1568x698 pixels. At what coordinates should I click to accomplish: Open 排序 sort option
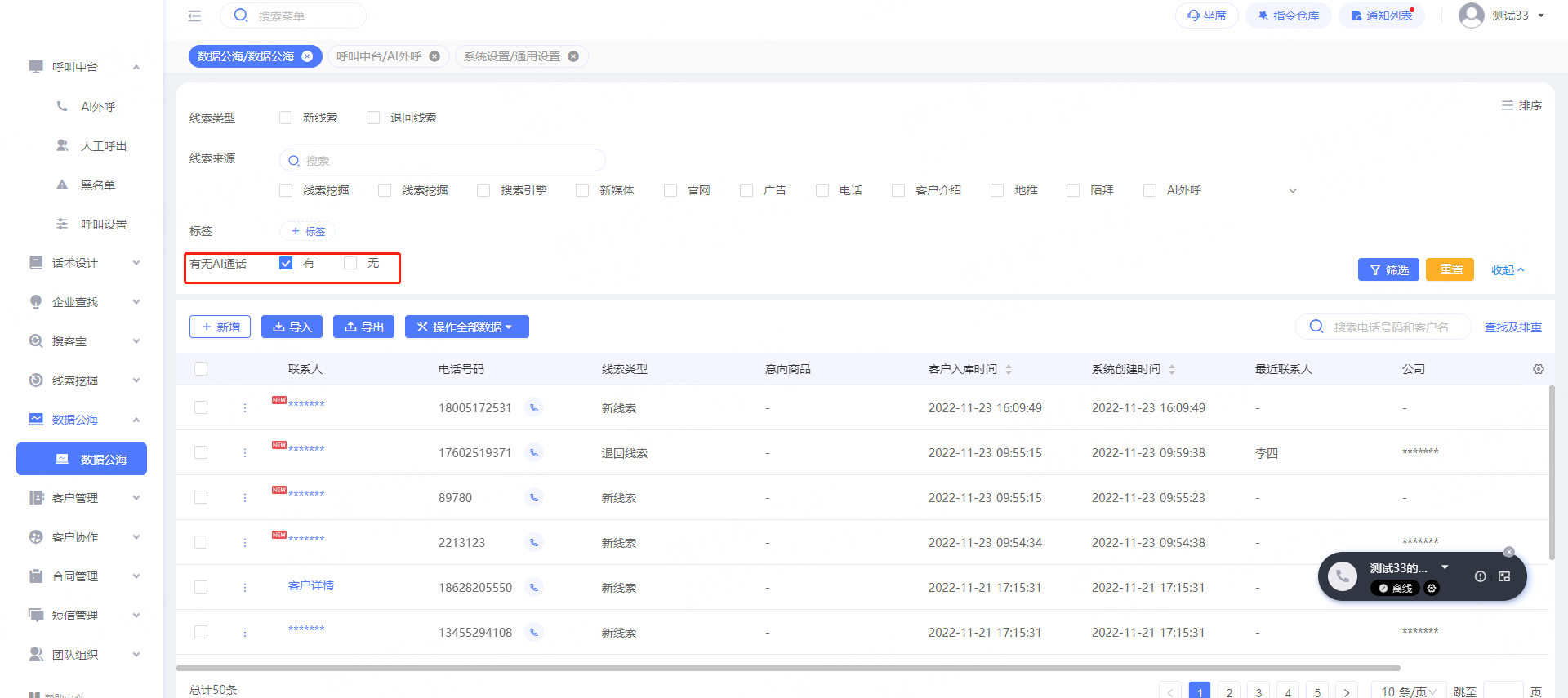[x=1521, y=105]
